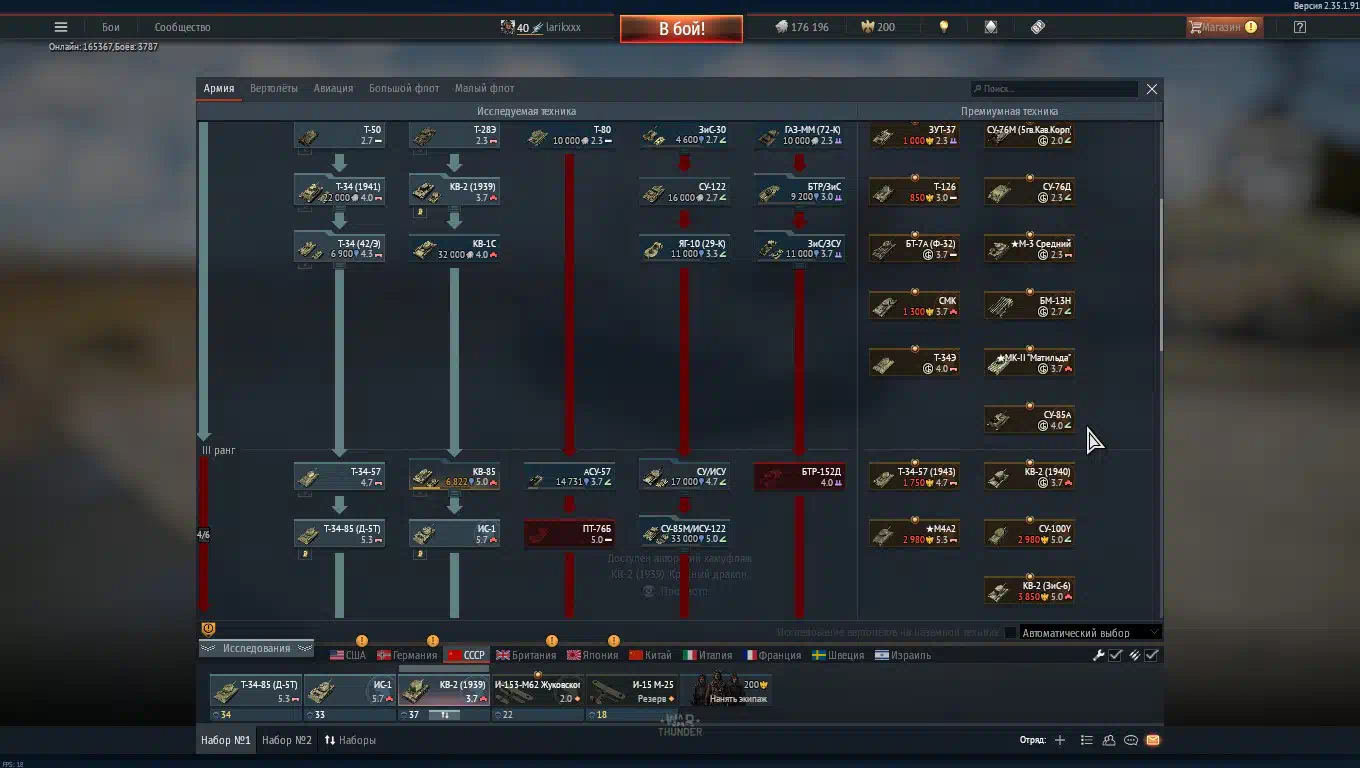Select the КВ-85 vehicle
Image resolution: width=1360 pixels, height=768 pixels.
[x=454, y=476]
